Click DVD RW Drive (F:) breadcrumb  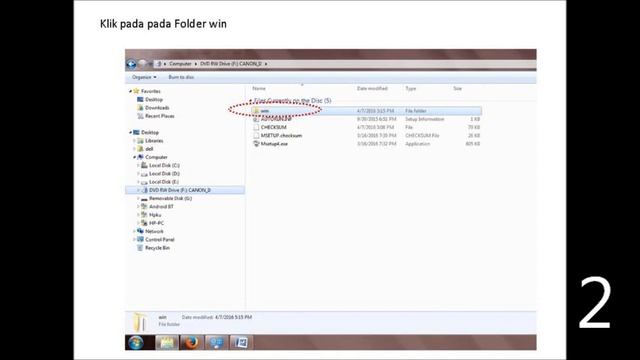231,64
